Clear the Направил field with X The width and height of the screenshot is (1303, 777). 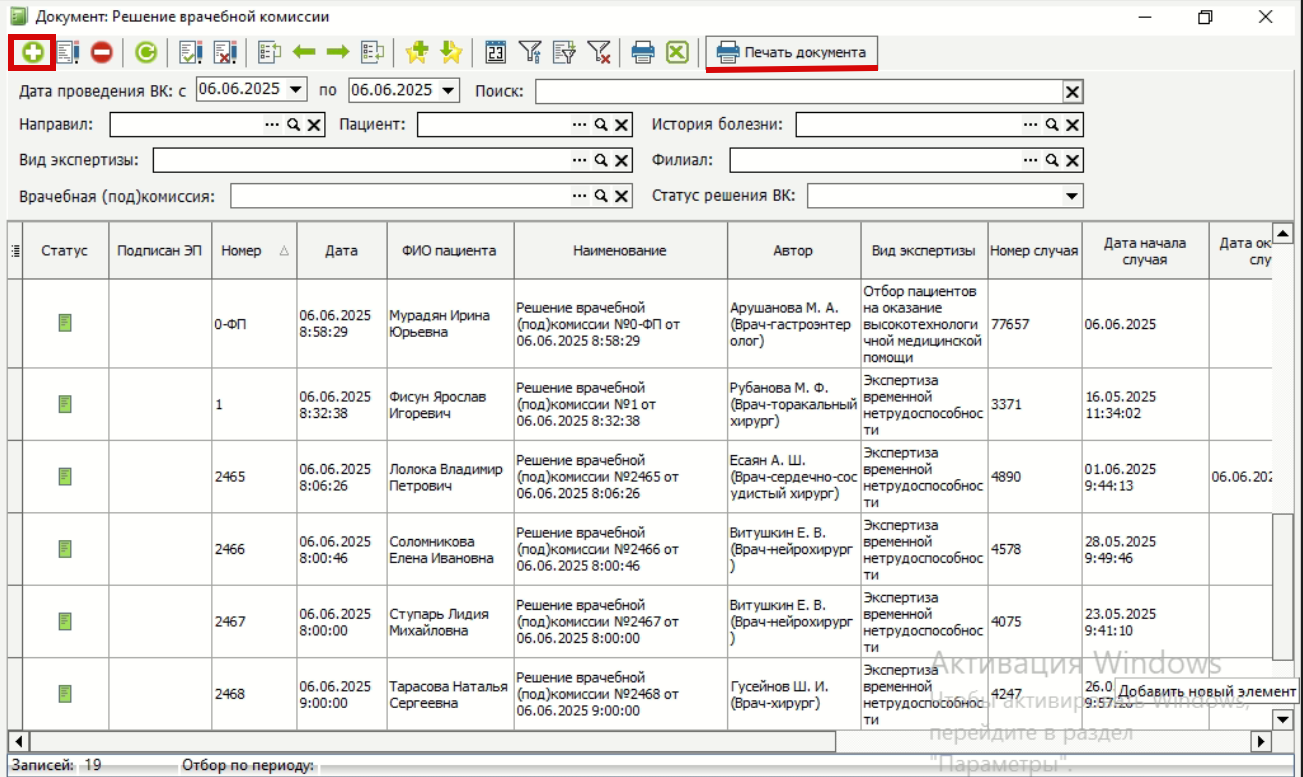(x=313, y=125)
